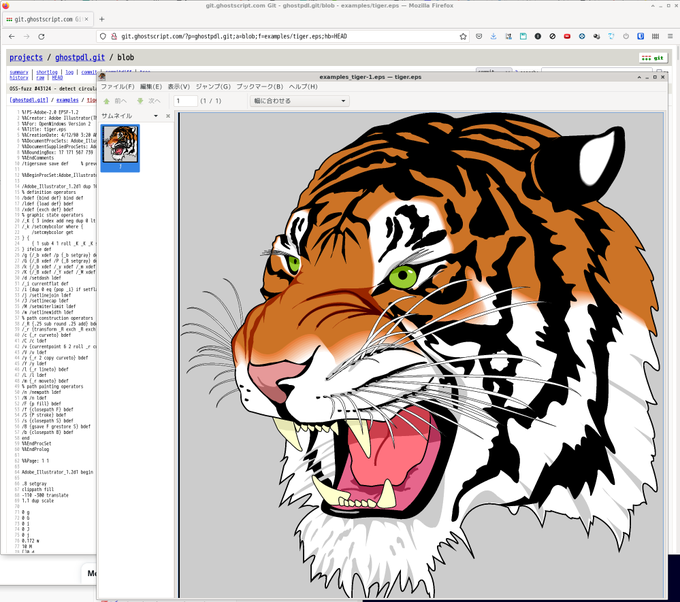Open the ジャンプ(G) menu
The width and height of the screenshot is (680, 602).
213,86
